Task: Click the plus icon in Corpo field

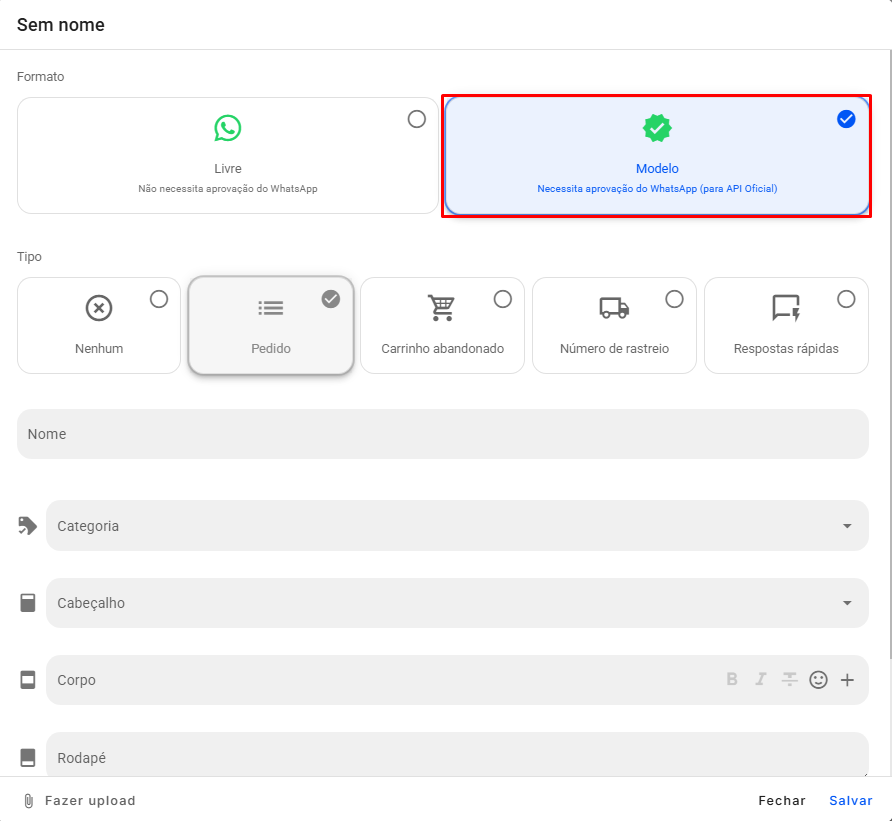Action: [x=847, y=680]
